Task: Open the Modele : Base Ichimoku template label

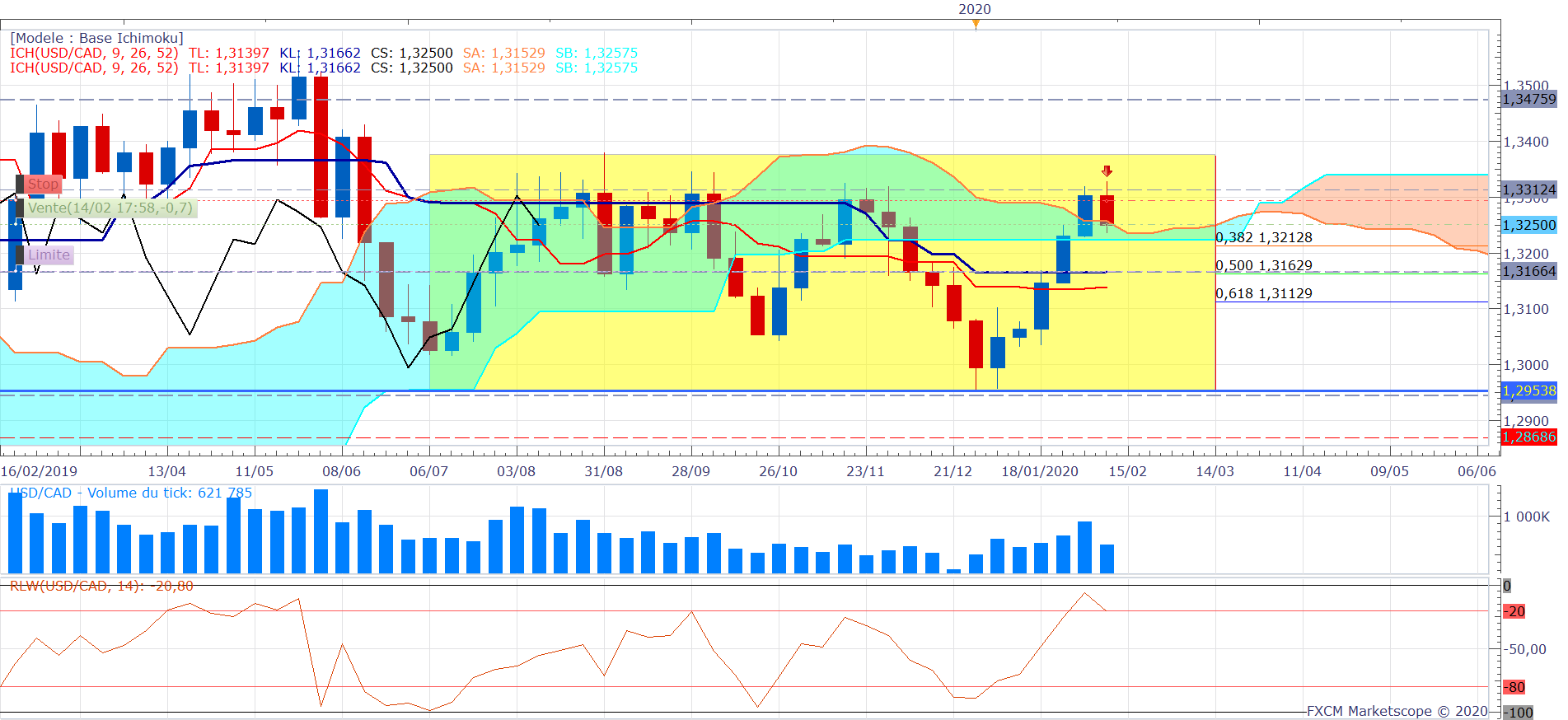Action: point(96,38)
